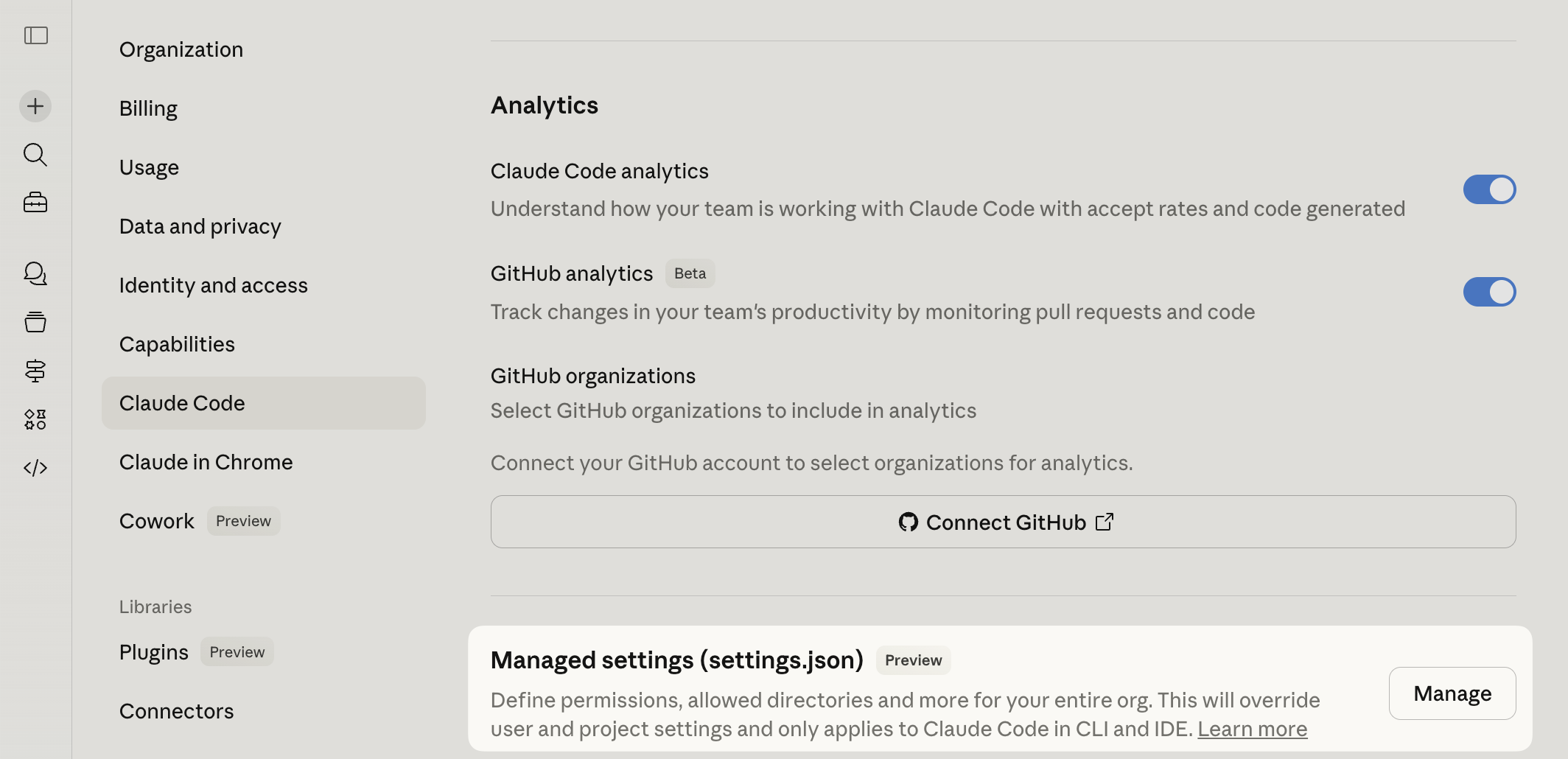Open chats via speech bubbles icon
This screenshot has height=759, width=1568.
pyautogui.click(x=35, y=273)
